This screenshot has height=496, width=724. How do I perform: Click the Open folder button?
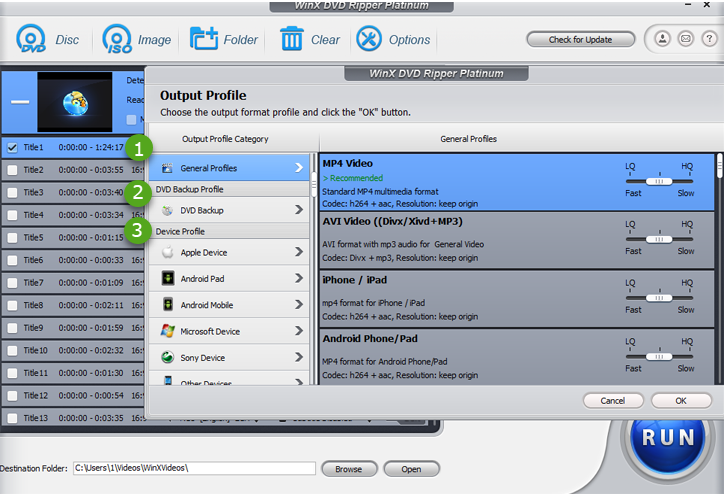(411, 469)
